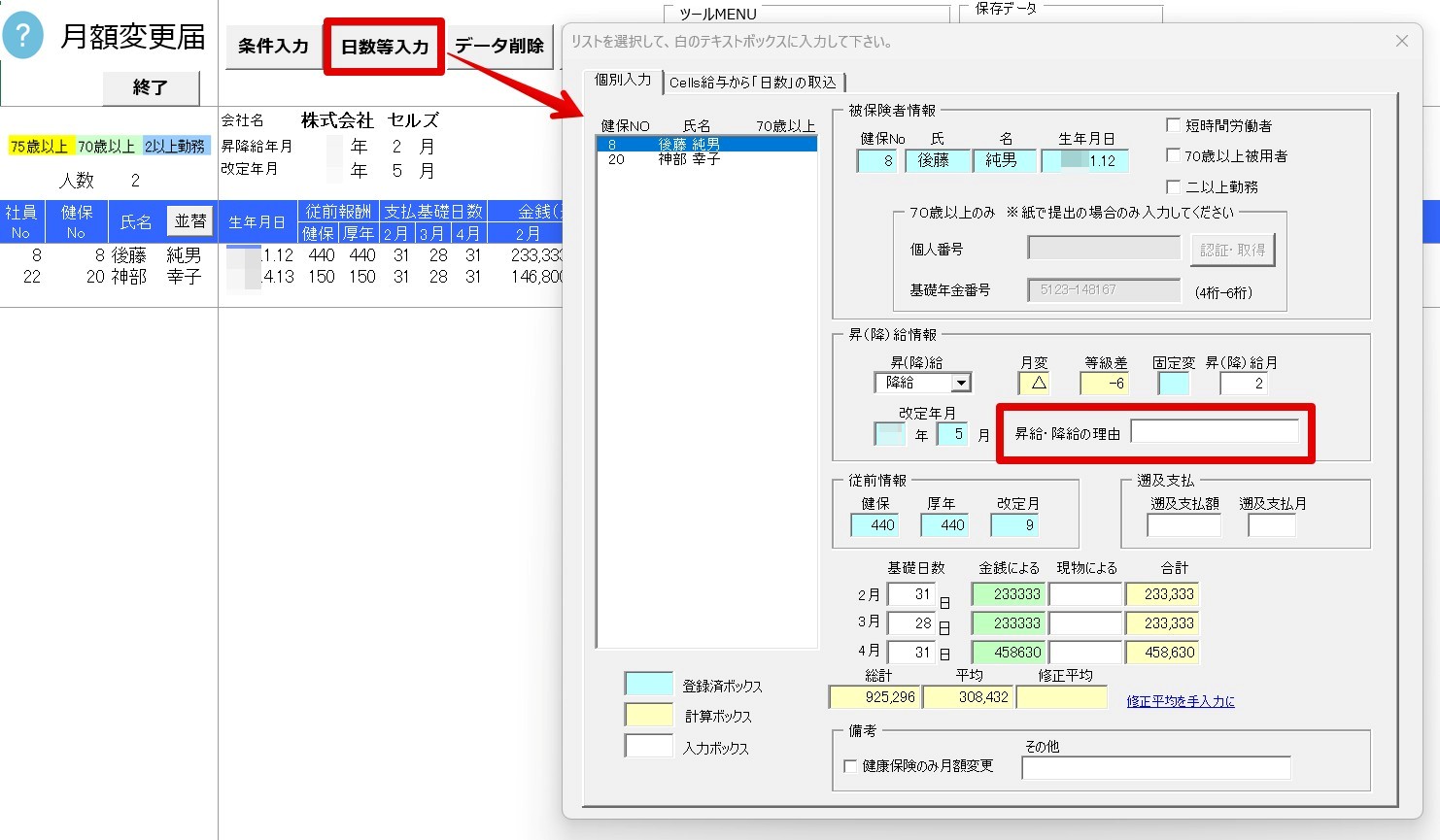Click the 修正平均を手入力に link

pyautogui.click(x=1181, y=701)
